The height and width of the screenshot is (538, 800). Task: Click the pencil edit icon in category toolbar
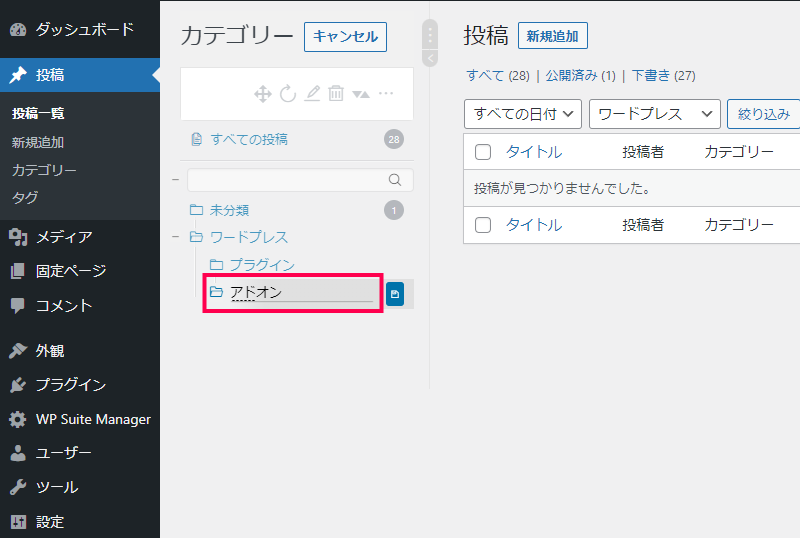click(x=312, y=93)
